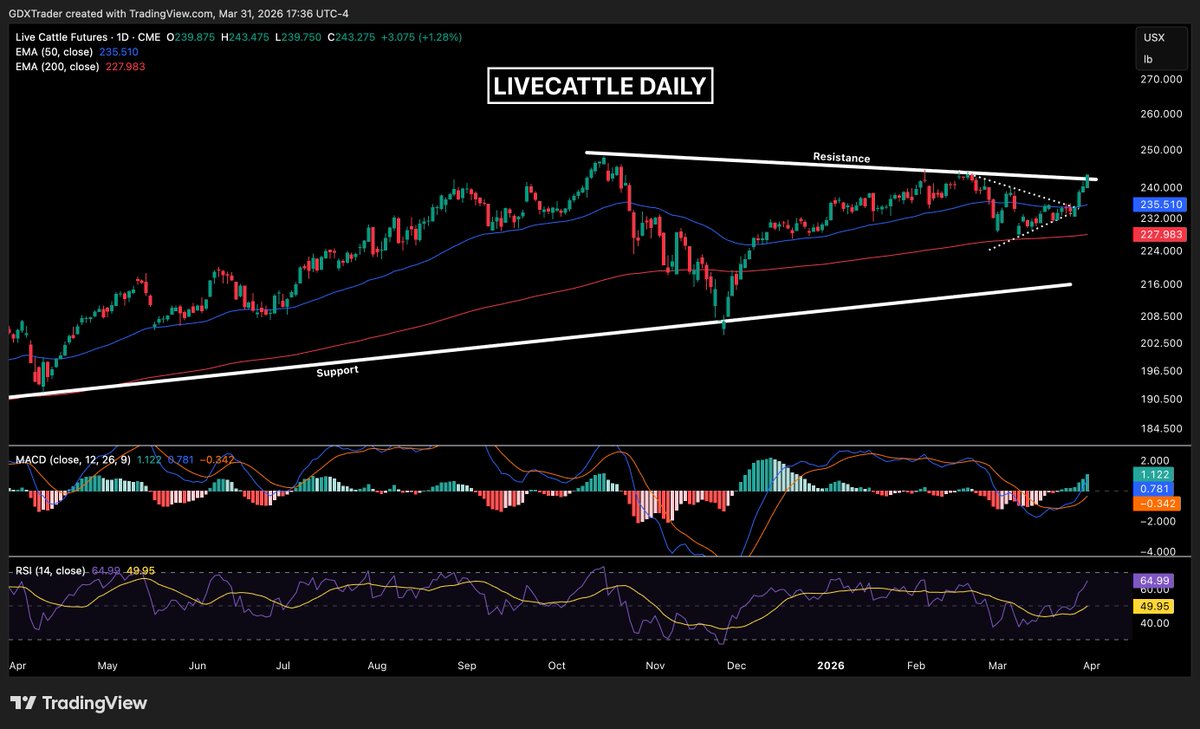Click the Mar label on time axis
The image size is (1200, 729).
click(998, 664)
